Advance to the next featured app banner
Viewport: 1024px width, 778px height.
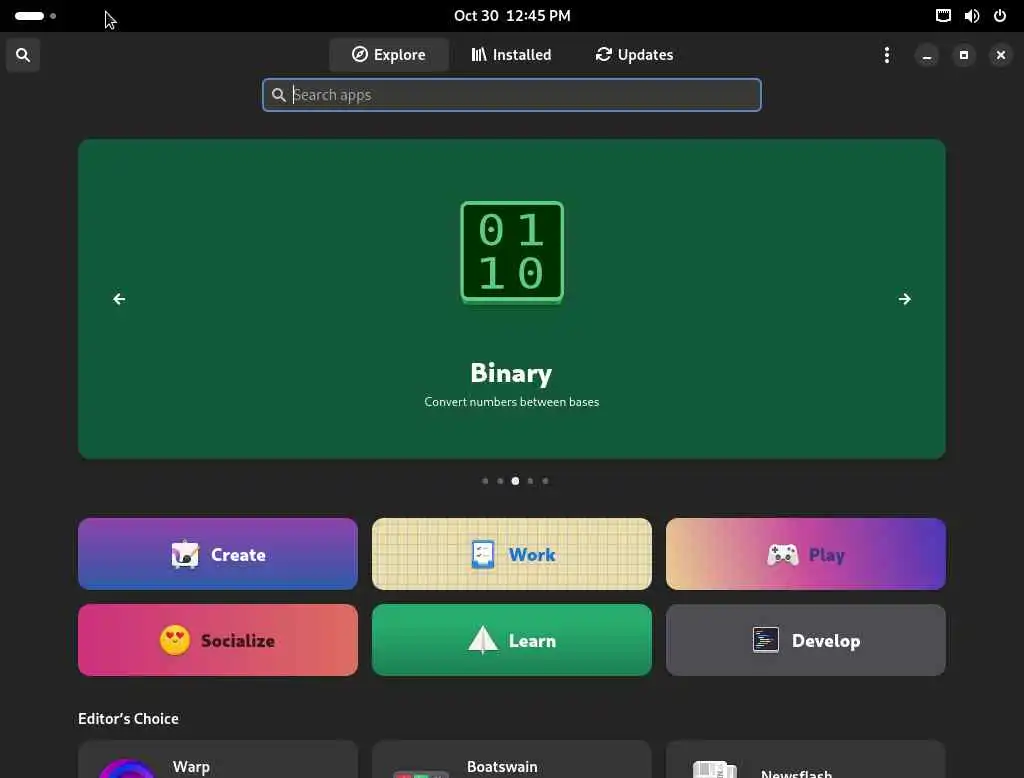click(x=904, y=299)
